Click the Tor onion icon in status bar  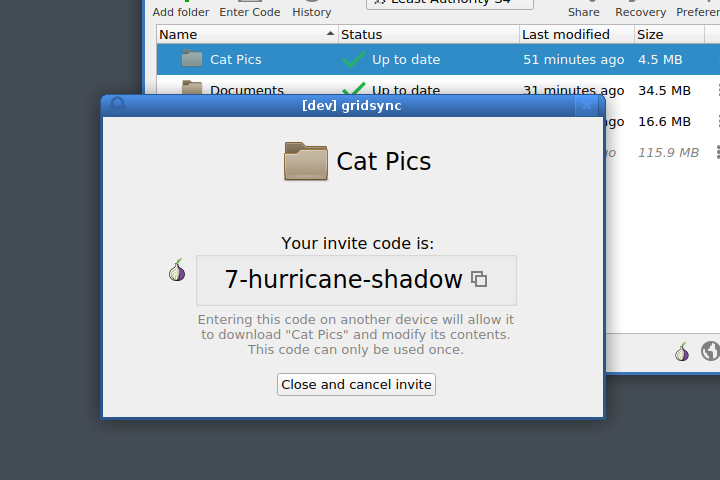coord(682,352)
